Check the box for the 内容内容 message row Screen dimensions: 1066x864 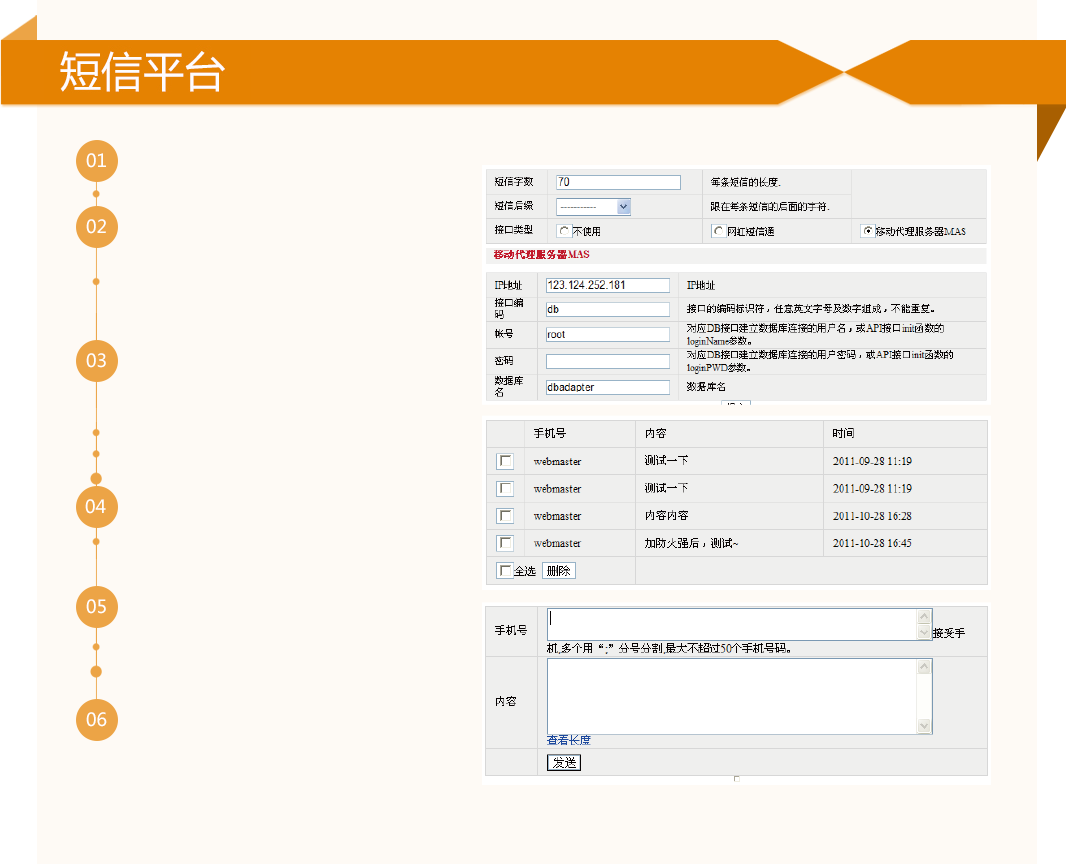click(506, 516)
